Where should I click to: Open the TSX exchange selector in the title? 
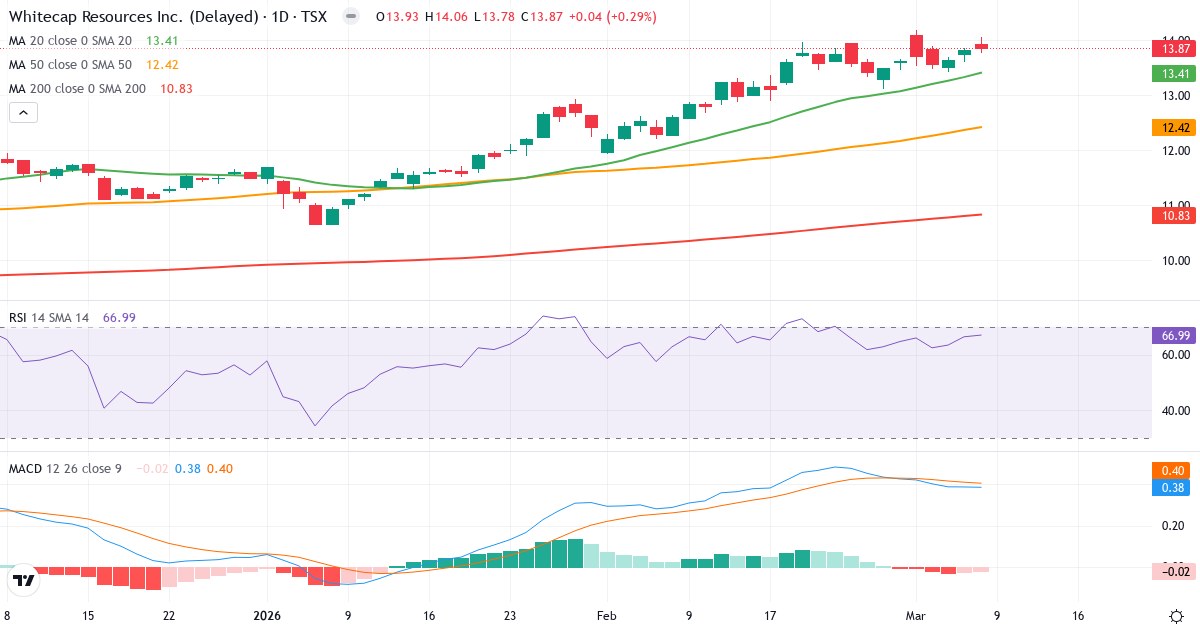click(x=316, y=16)
